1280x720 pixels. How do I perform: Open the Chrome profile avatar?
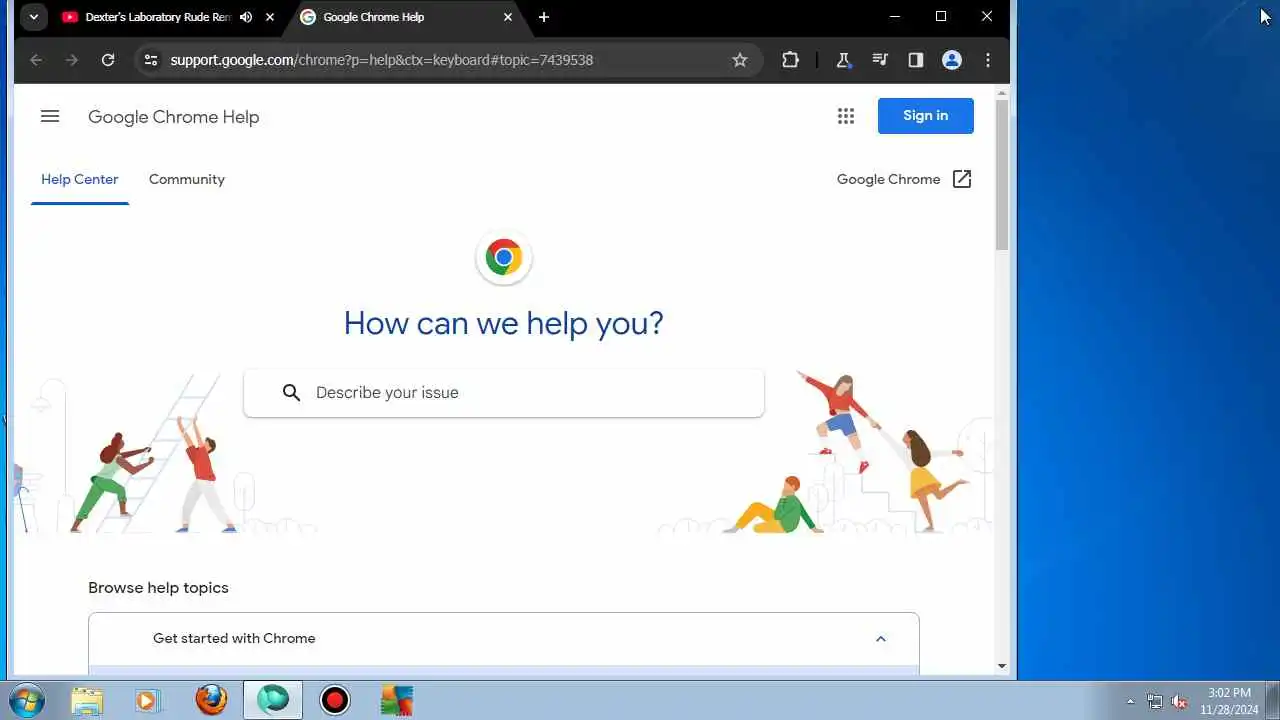coord(952,60)
